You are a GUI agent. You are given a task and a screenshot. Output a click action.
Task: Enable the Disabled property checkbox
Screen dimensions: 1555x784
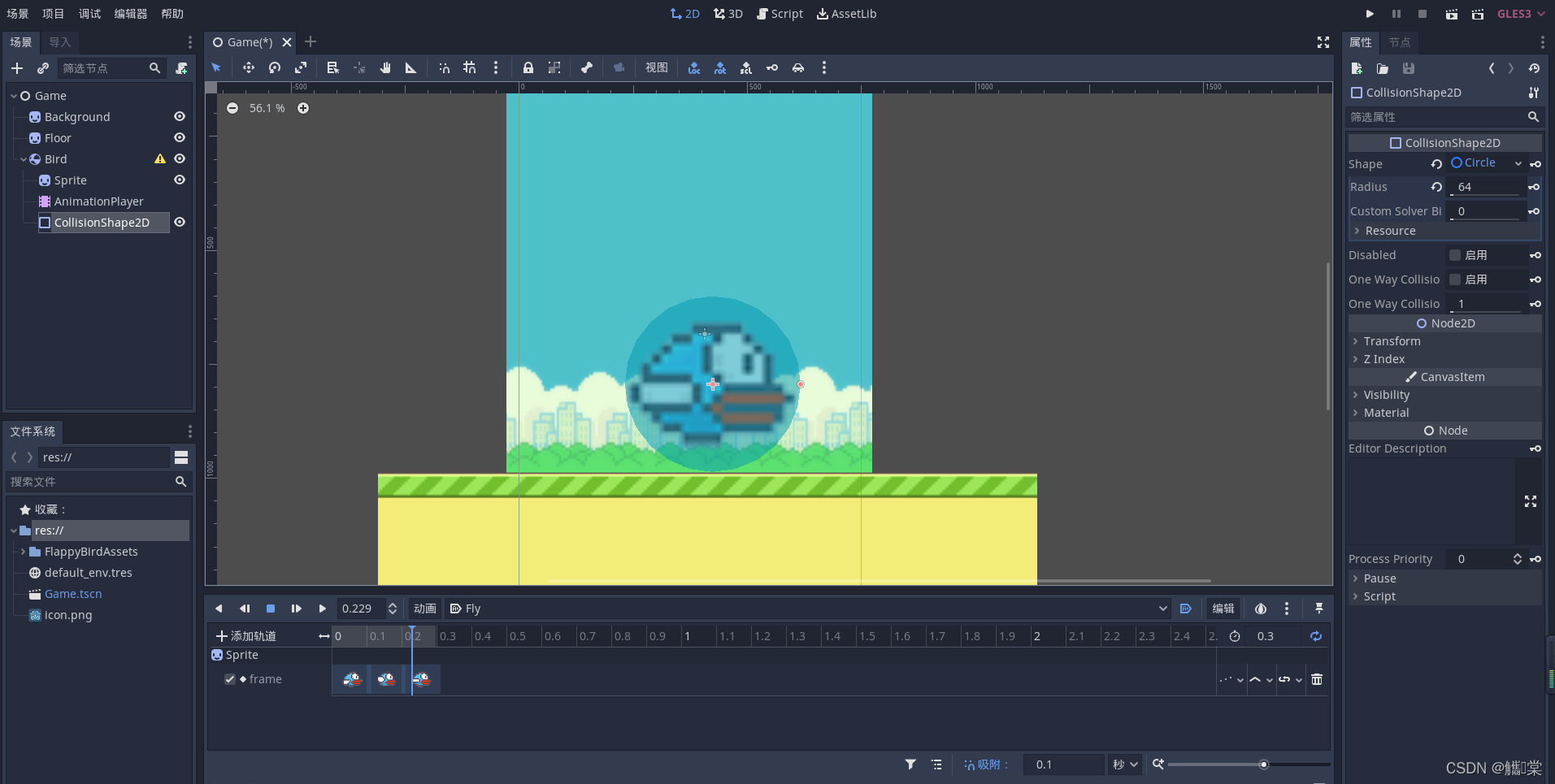pyautogui.click(x=1455, y=255)
